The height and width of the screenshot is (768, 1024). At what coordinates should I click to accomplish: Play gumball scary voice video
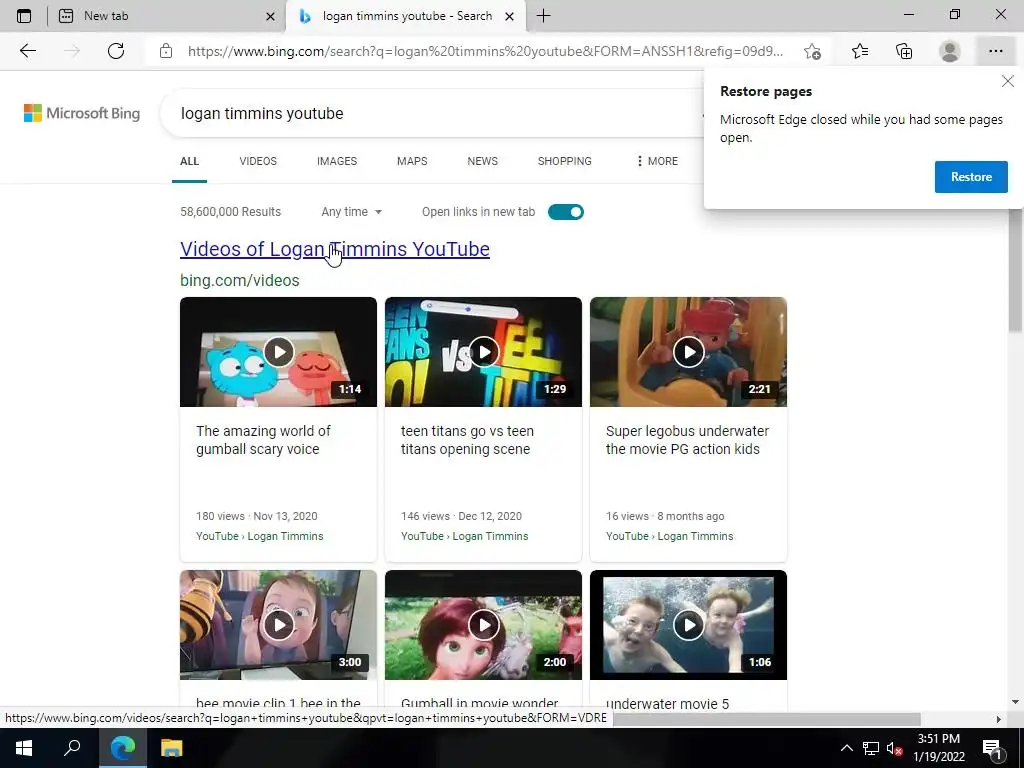(x=279, y=352)
